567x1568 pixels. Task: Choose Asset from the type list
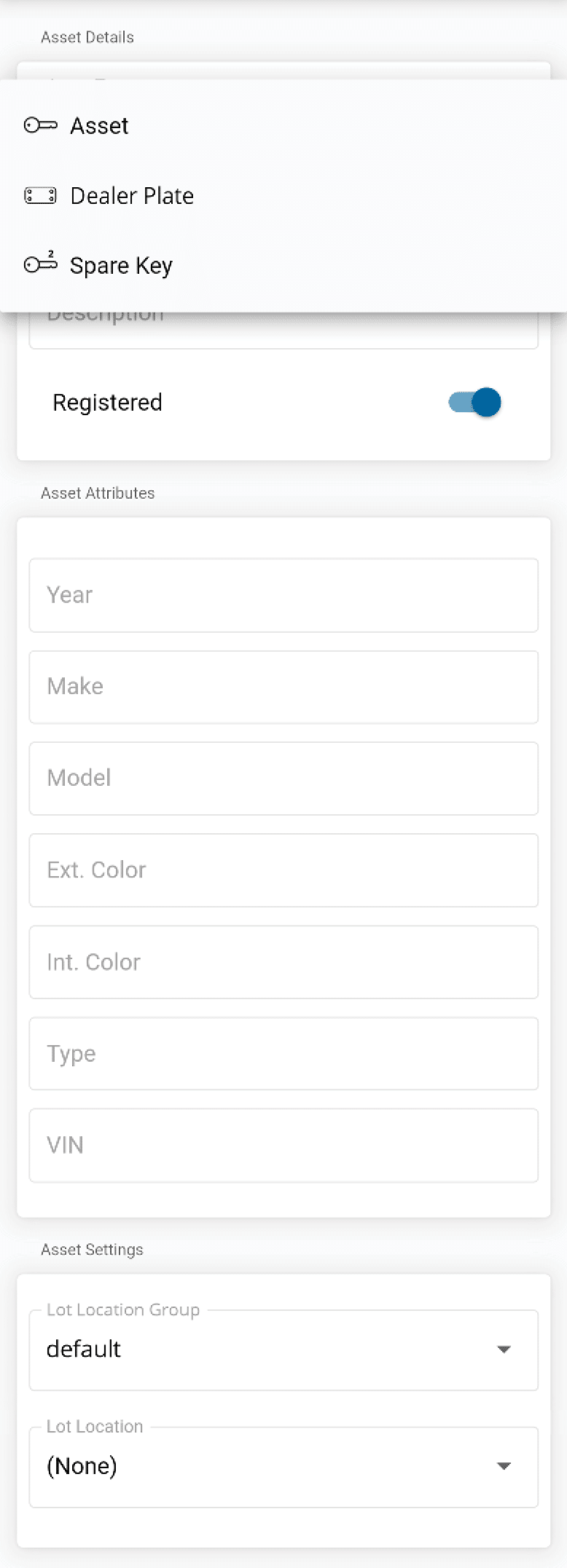coord(99,125)
